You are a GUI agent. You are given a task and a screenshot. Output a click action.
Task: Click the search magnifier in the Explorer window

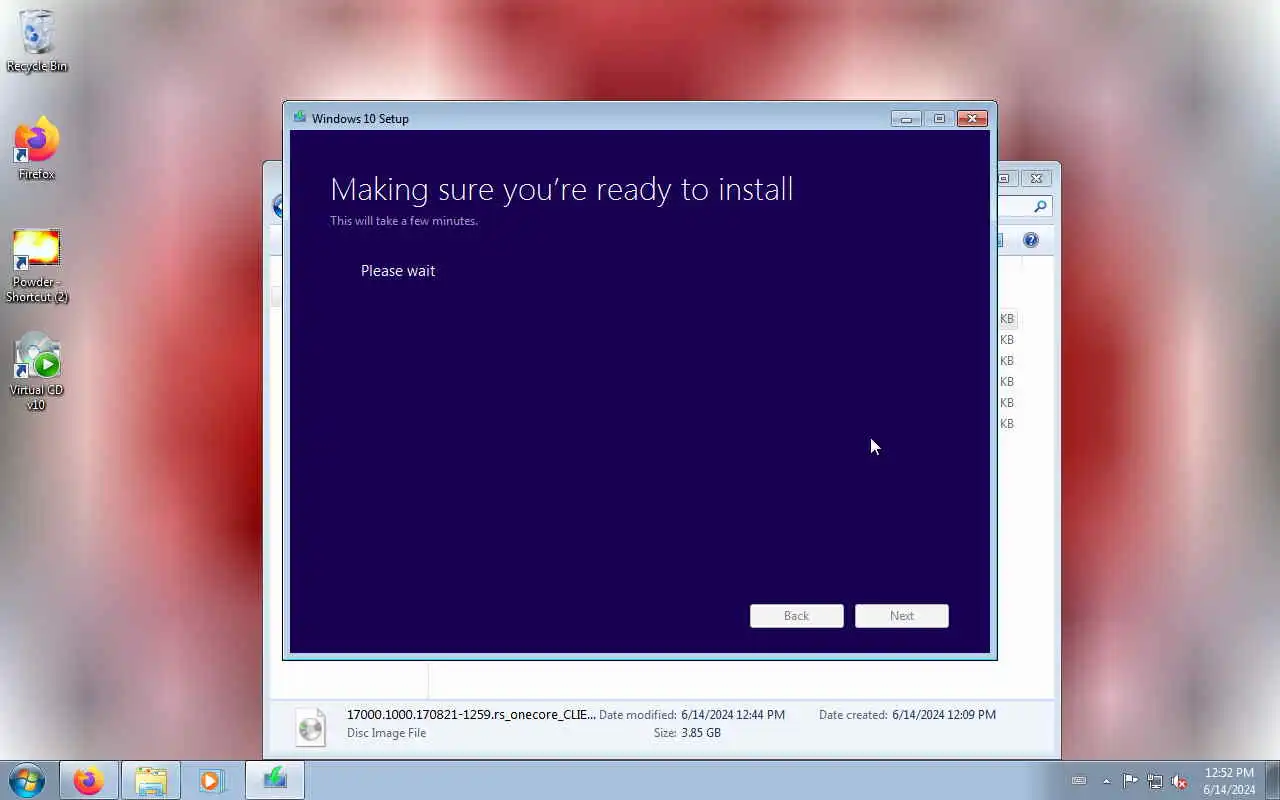(x=1040, y=206)
